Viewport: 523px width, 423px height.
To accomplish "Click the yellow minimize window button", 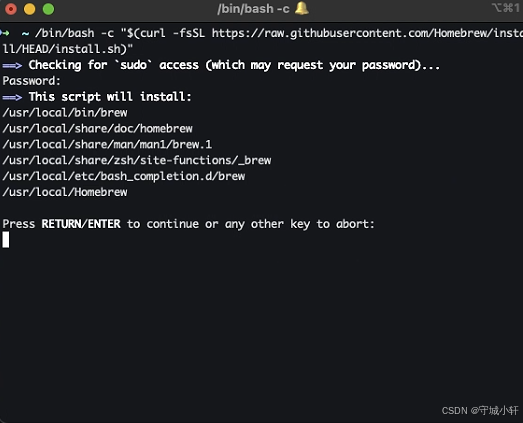I will (x=30, y=9).
